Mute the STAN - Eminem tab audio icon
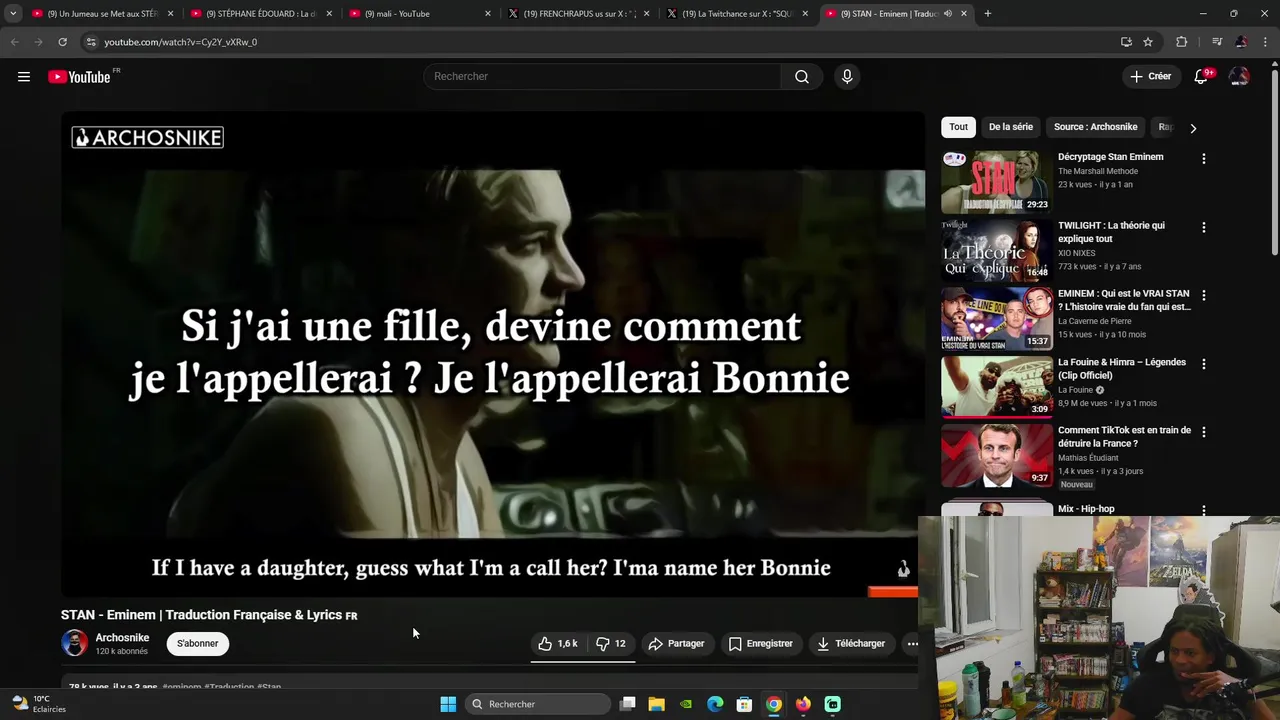 point(947,14)
